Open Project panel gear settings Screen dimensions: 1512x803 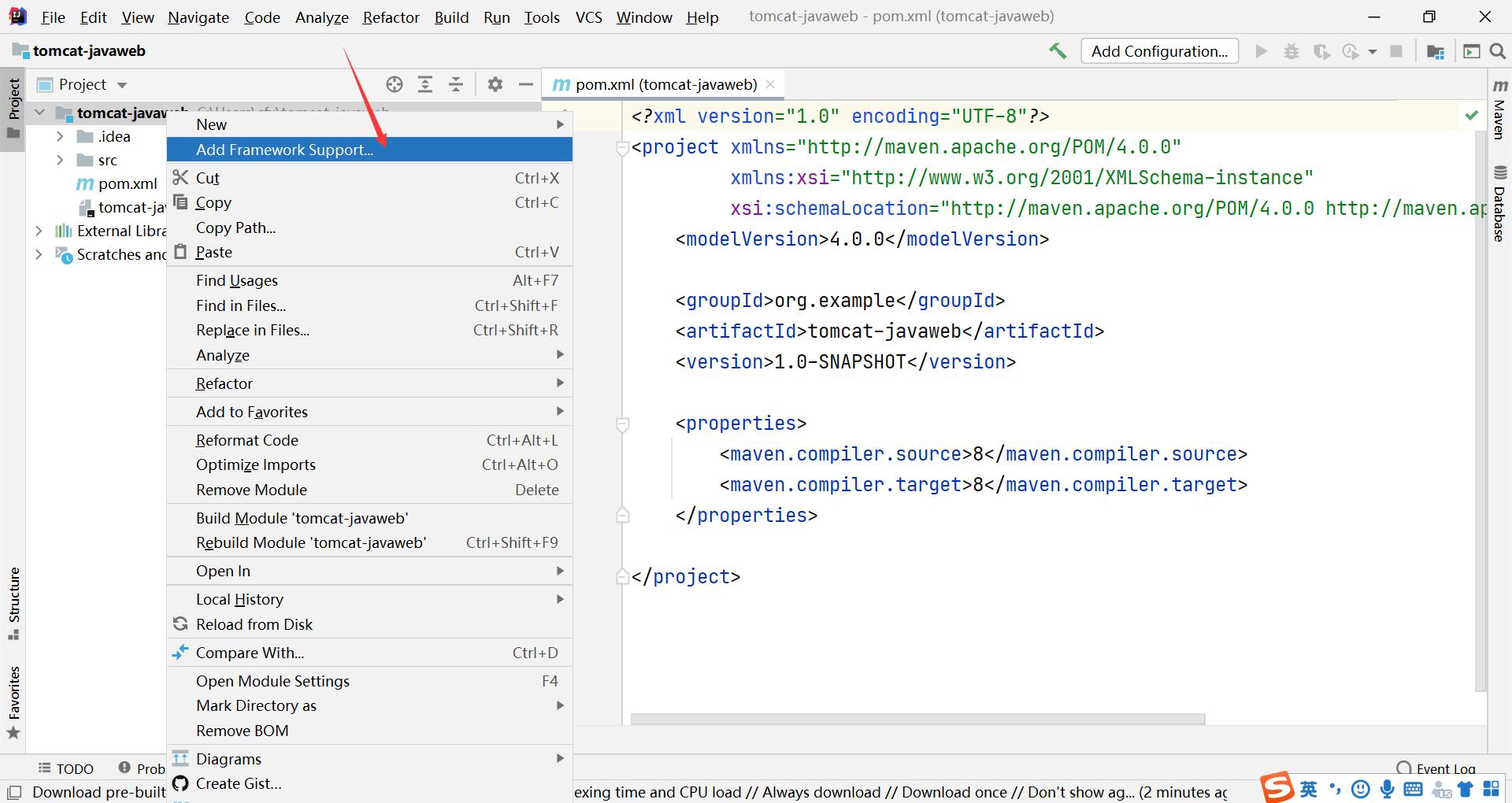[x=495, y=84]
